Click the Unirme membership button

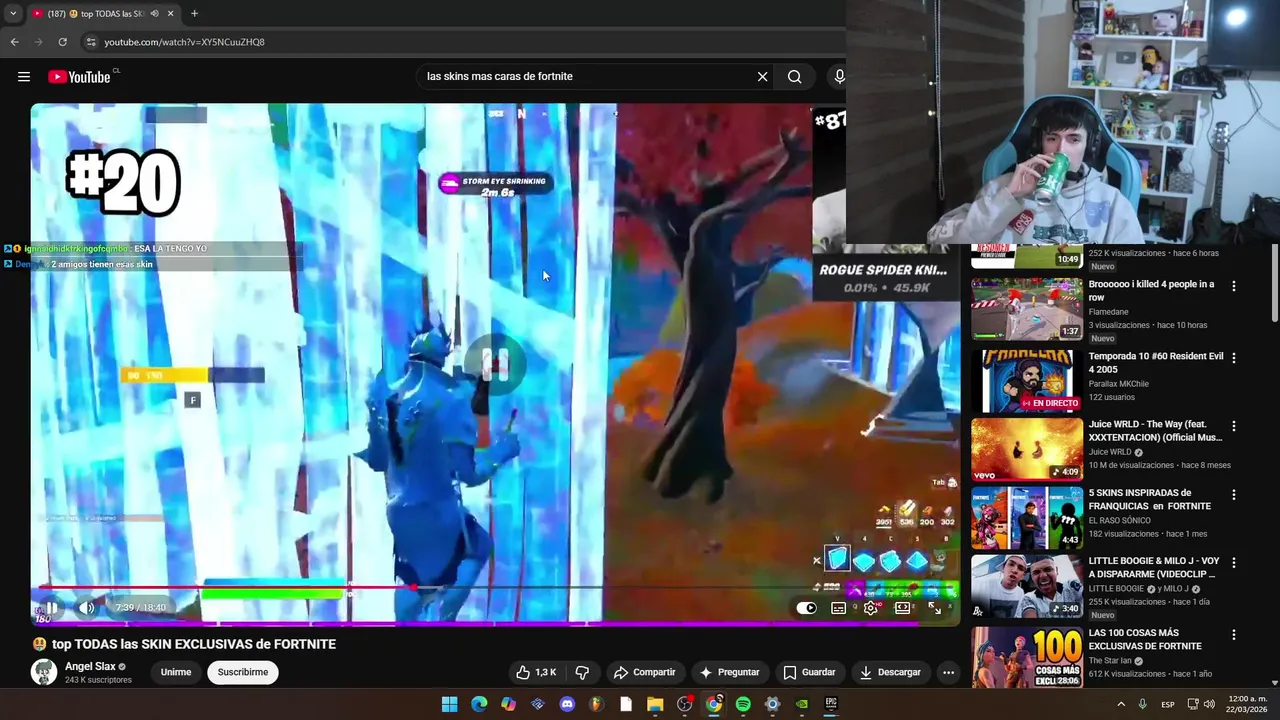coord(176,672)
